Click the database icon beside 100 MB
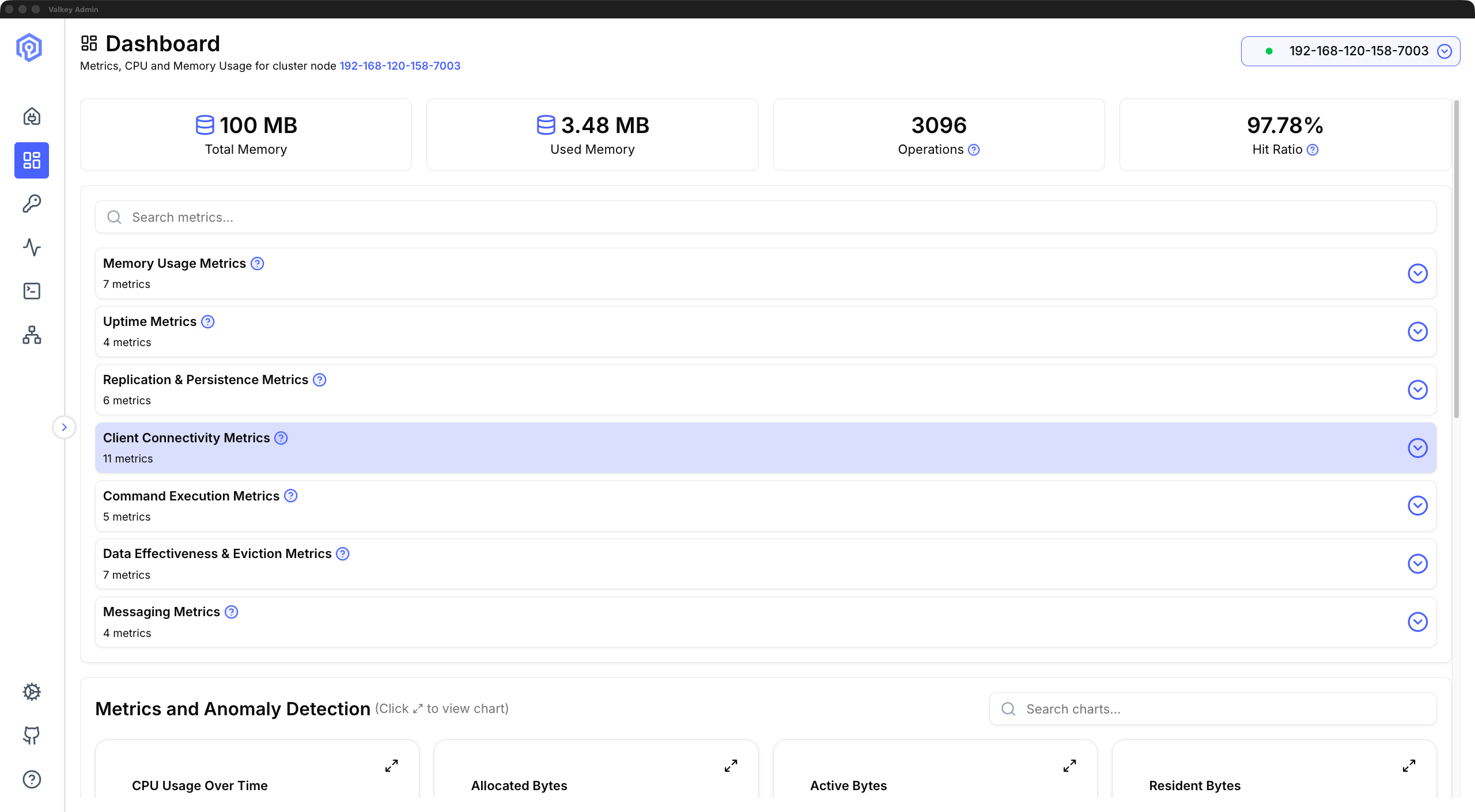 [x=205, y=125]
